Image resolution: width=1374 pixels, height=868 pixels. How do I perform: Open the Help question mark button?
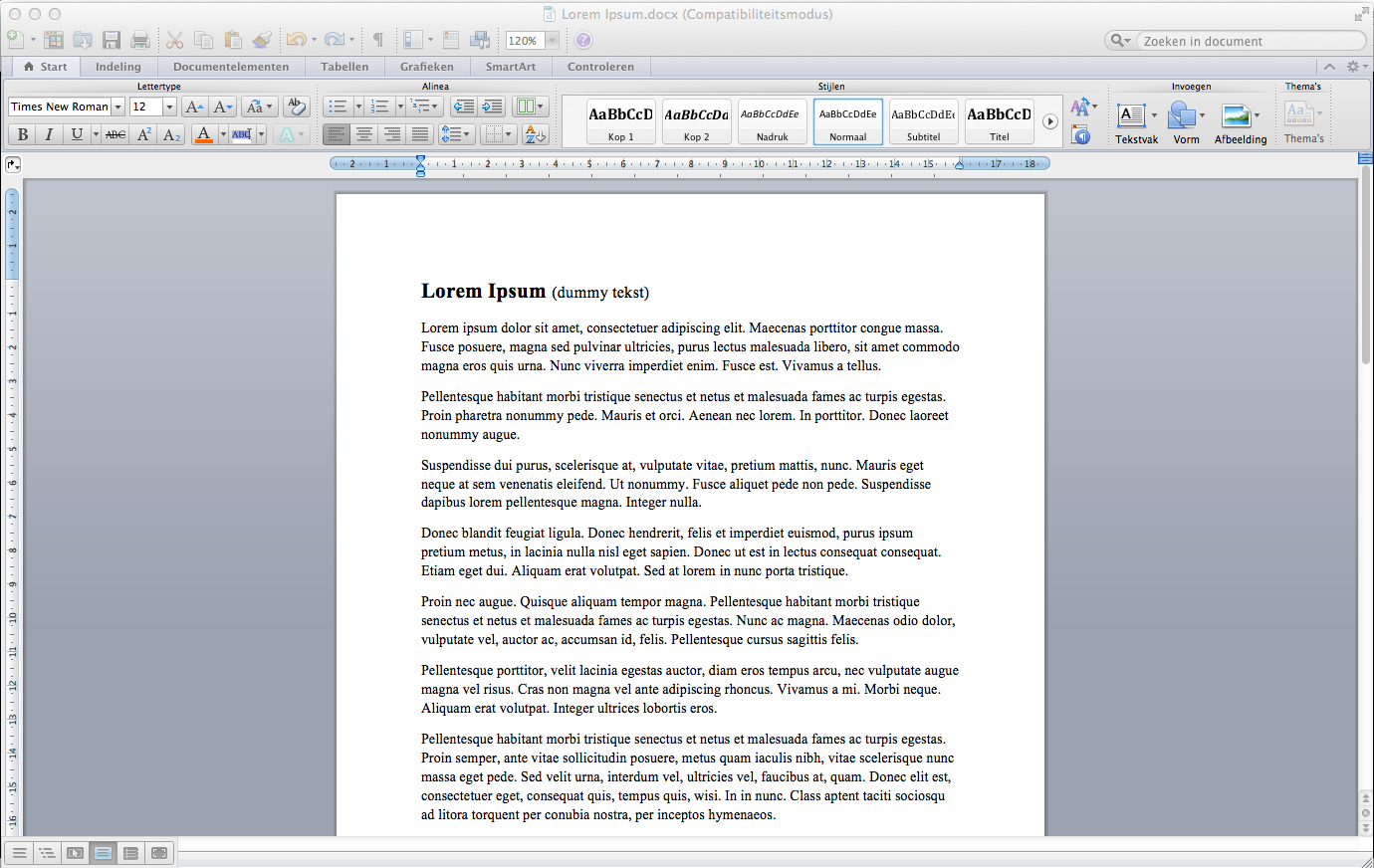(x=583, y=41)
